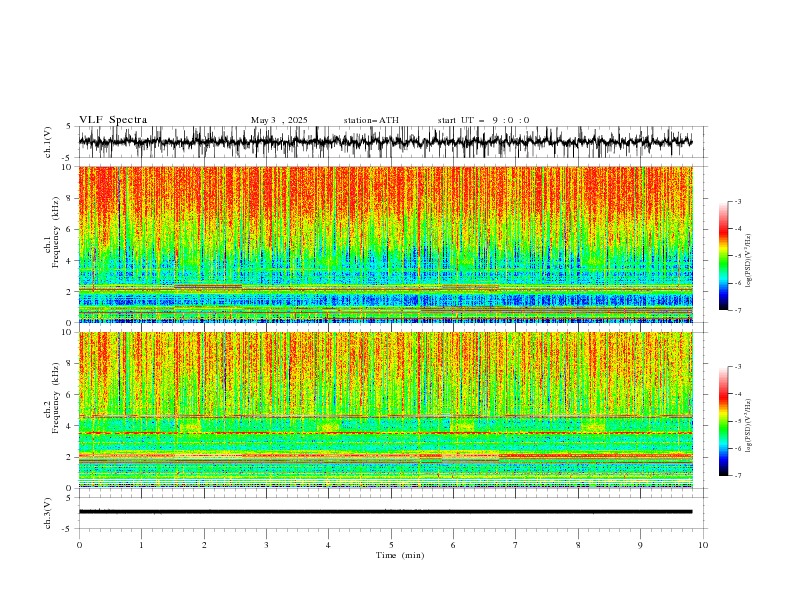Click the ch.2 colorbar "log(PSD)(V²/Hz)" label
Image resolution: width=792 pixels, height=612 pixels.
(x=749, y=426)
